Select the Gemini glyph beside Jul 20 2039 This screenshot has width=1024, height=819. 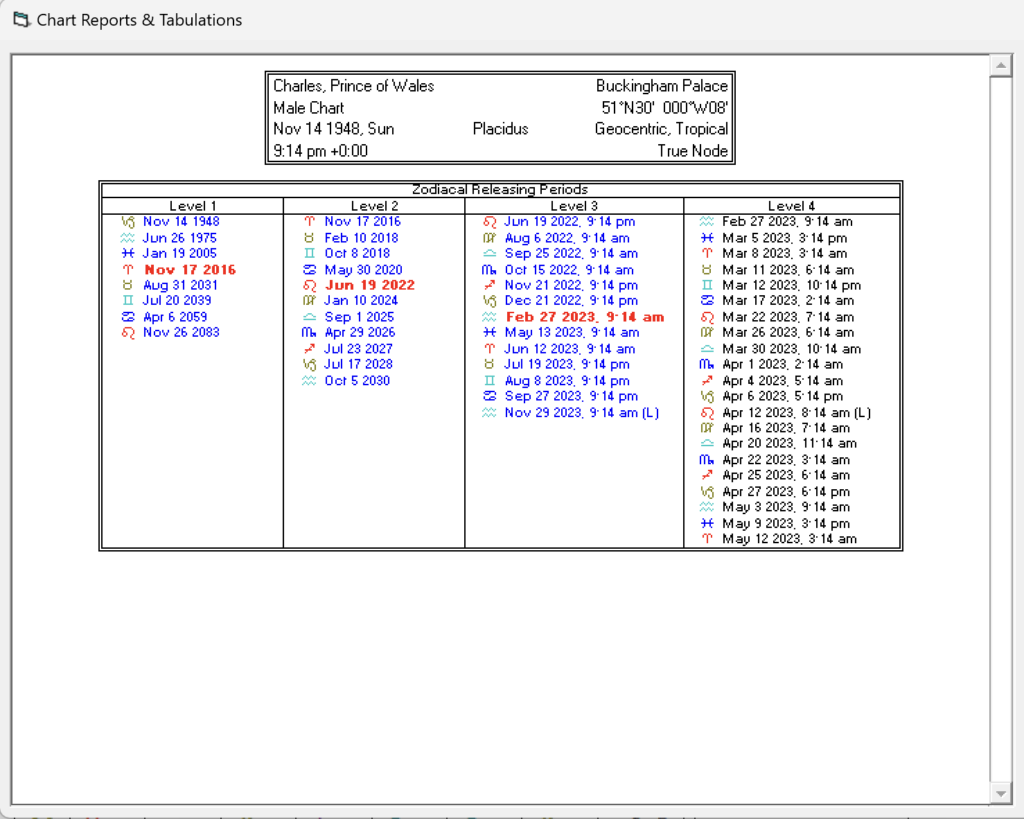127,300
